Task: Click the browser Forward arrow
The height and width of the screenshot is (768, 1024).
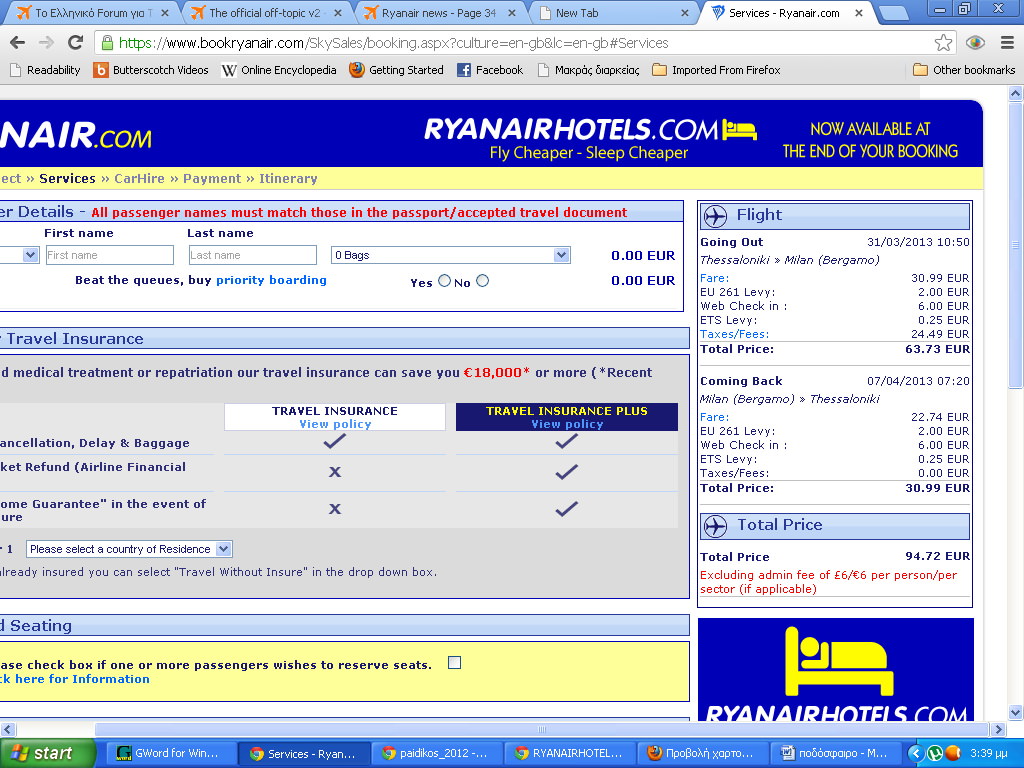Action: click(46, 43)
